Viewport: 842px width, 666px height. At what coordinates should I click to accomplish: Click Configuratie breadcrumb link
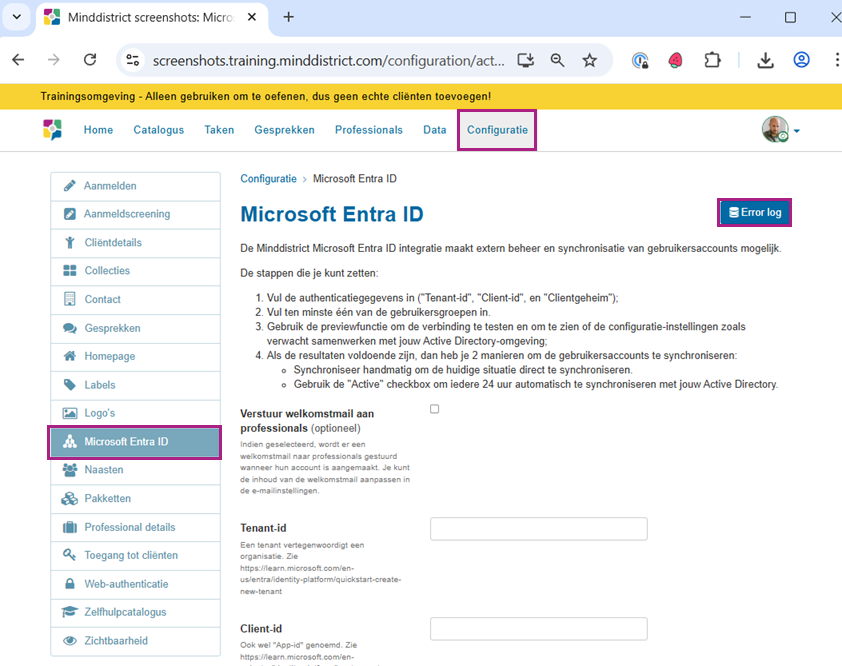coord(268,179)
